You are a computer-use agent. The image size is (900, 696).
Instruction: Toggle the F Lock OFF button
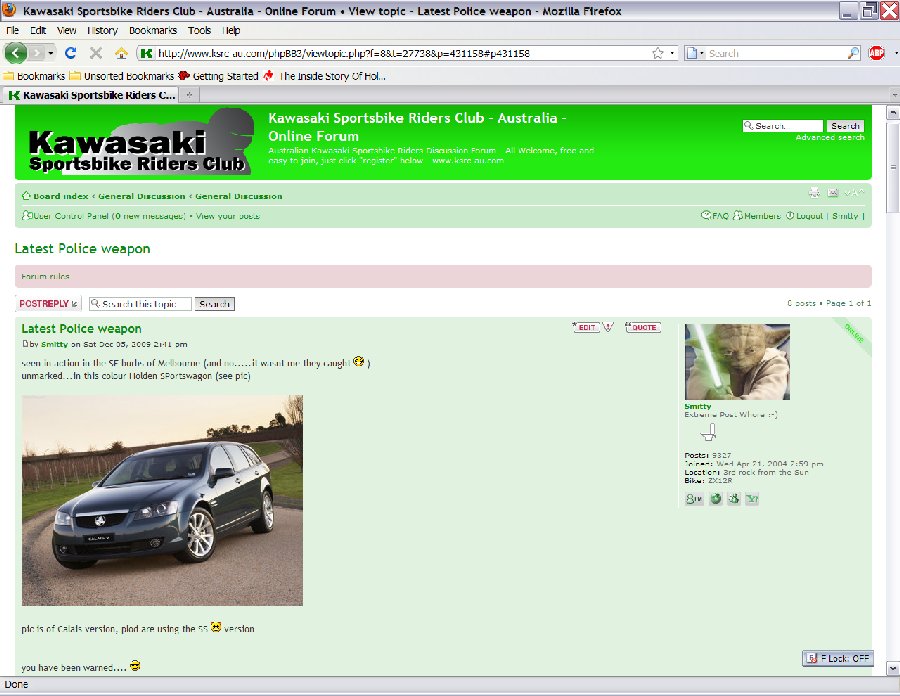(838, 658)
